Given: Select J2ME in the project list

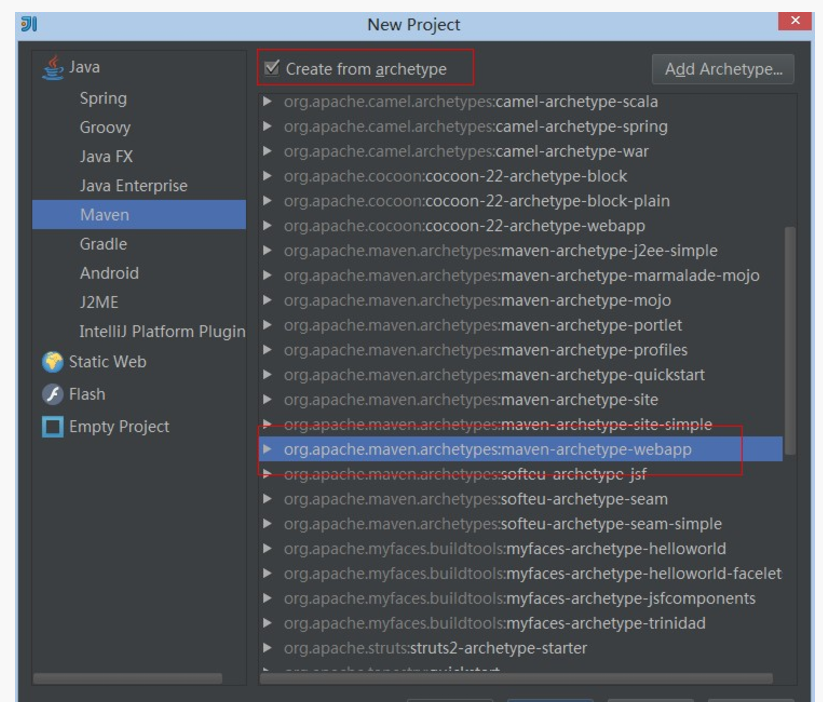Looking at the screenshot, I should pos(99,302).
